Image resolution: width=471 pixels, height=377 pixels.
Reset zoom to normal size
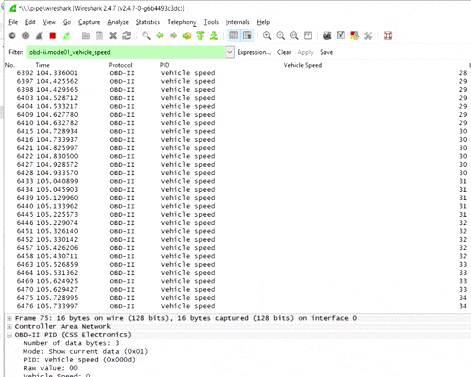click(x=294, y=35)
